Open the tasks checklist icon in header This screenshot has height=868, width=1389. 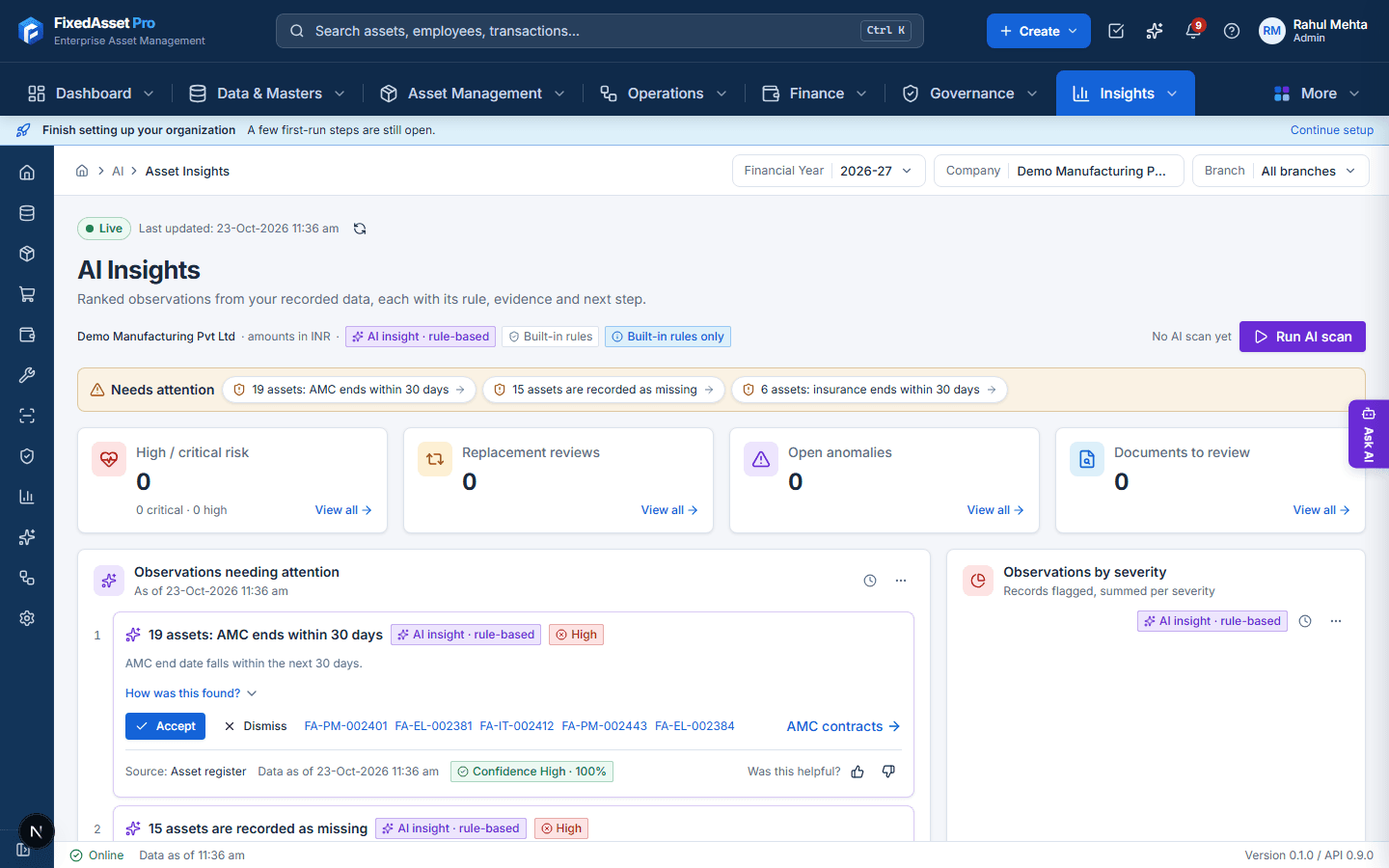1116,31
